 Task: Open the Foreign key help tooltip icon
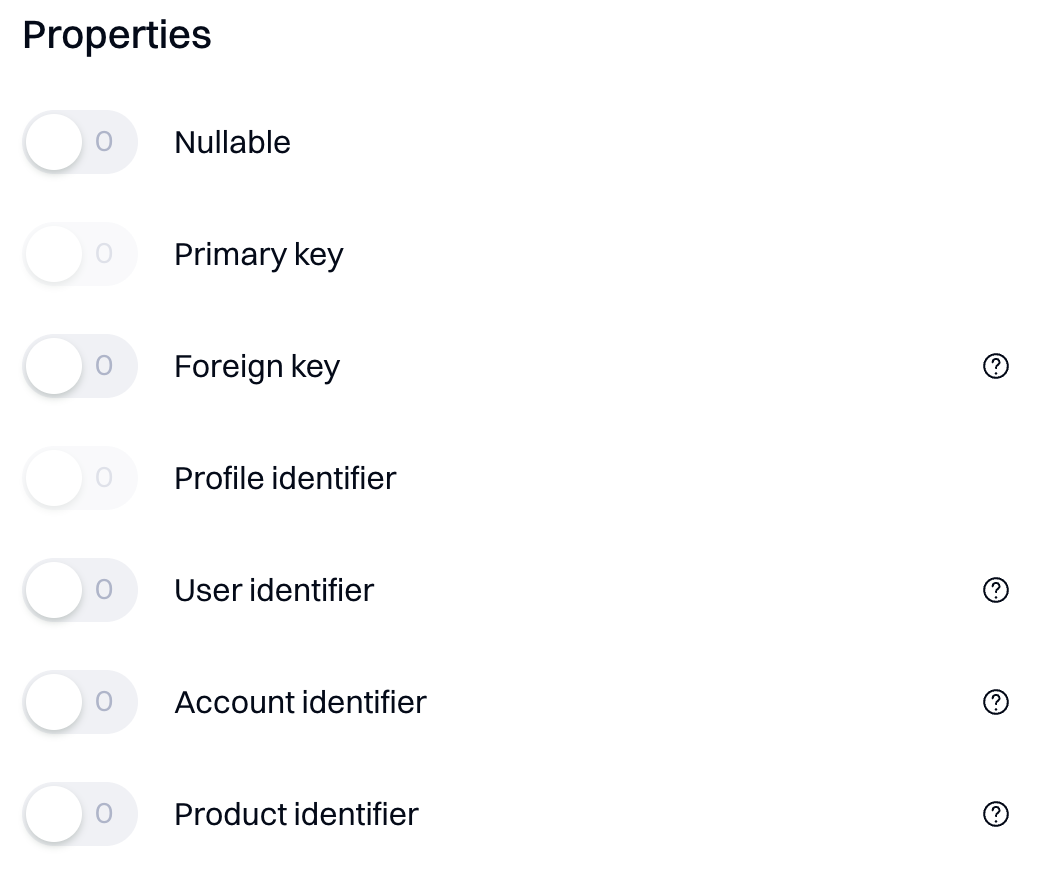[995, 367]
